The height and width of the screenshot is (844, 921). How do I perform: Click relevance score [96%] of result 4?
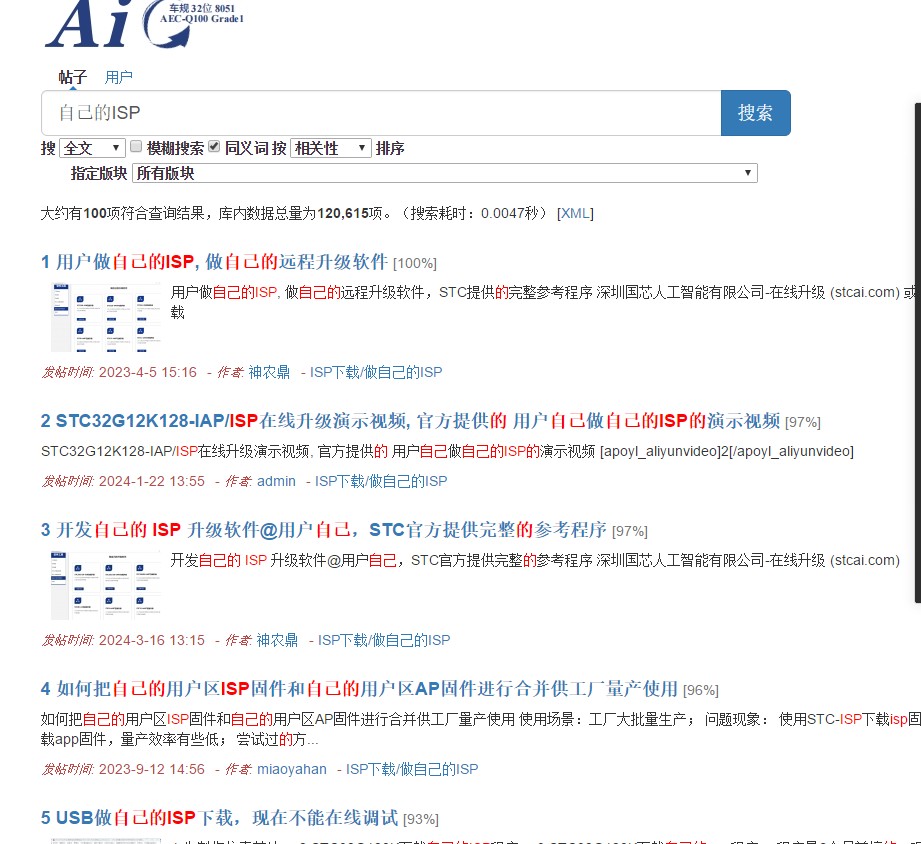tap(701, 690)
